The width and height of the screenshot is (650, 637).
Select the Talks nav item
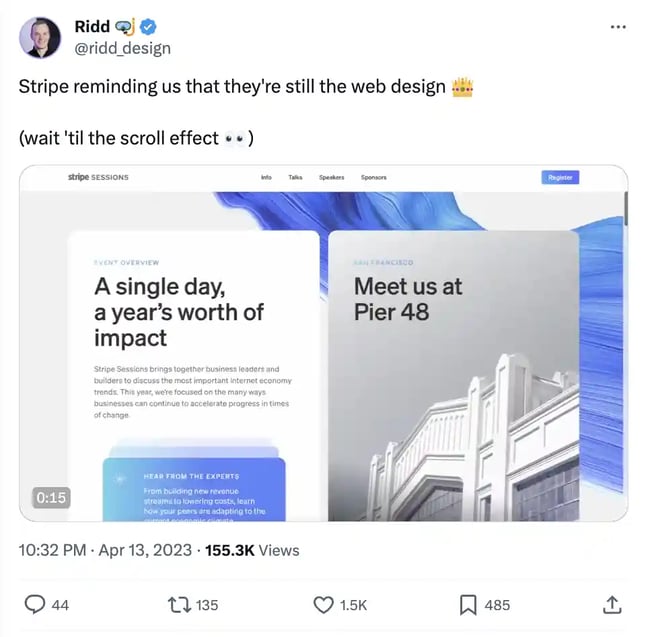pyautogui.click(x=296, y=177)
